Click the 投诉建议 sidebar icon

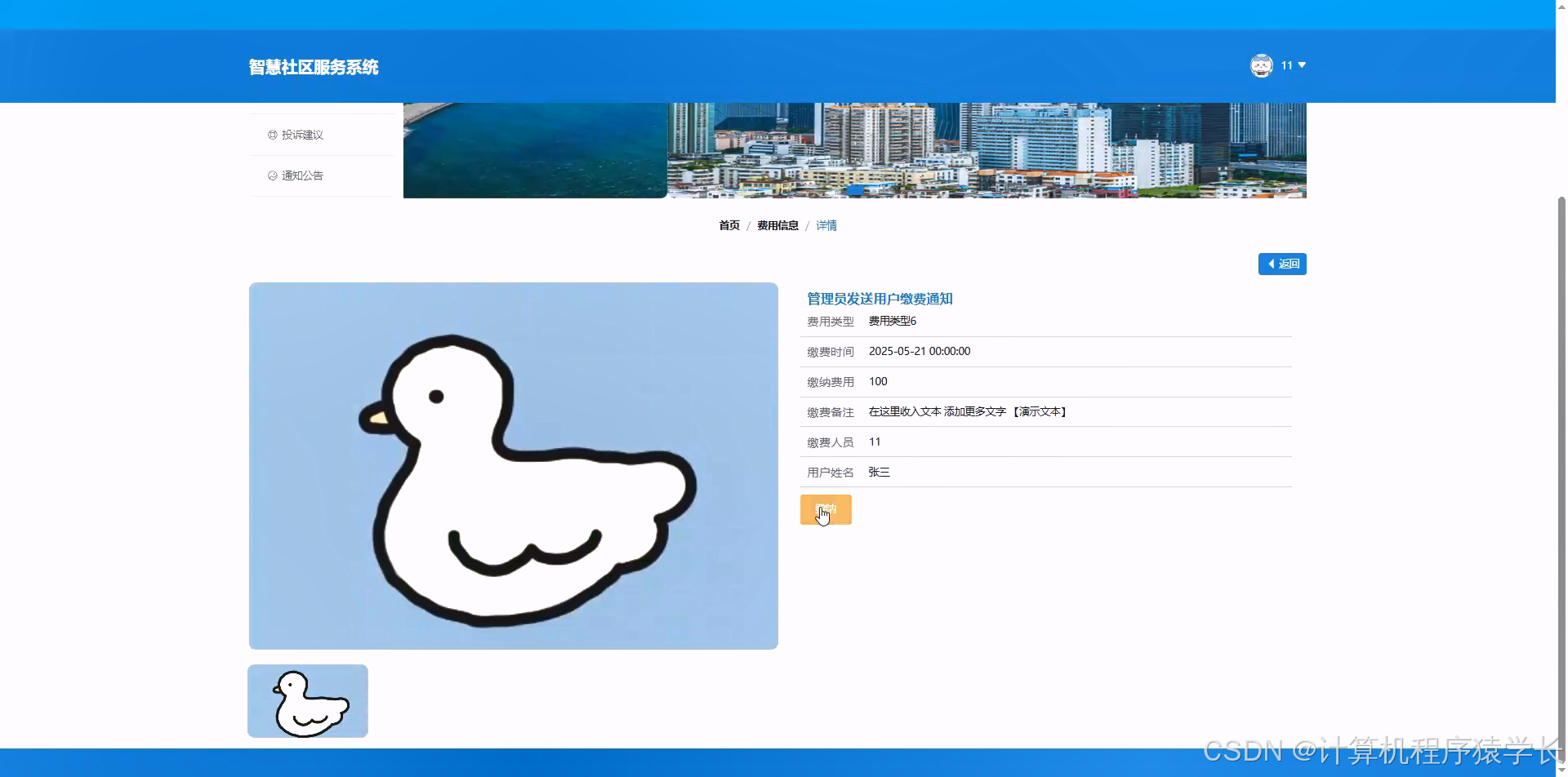click(x=272, y=134)
